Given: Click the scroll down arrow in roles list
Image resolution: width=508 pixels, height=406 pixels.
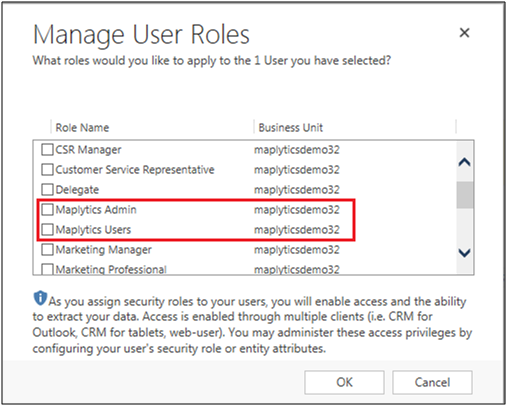Looking at the screenshot, I should (x=464, y=253).
